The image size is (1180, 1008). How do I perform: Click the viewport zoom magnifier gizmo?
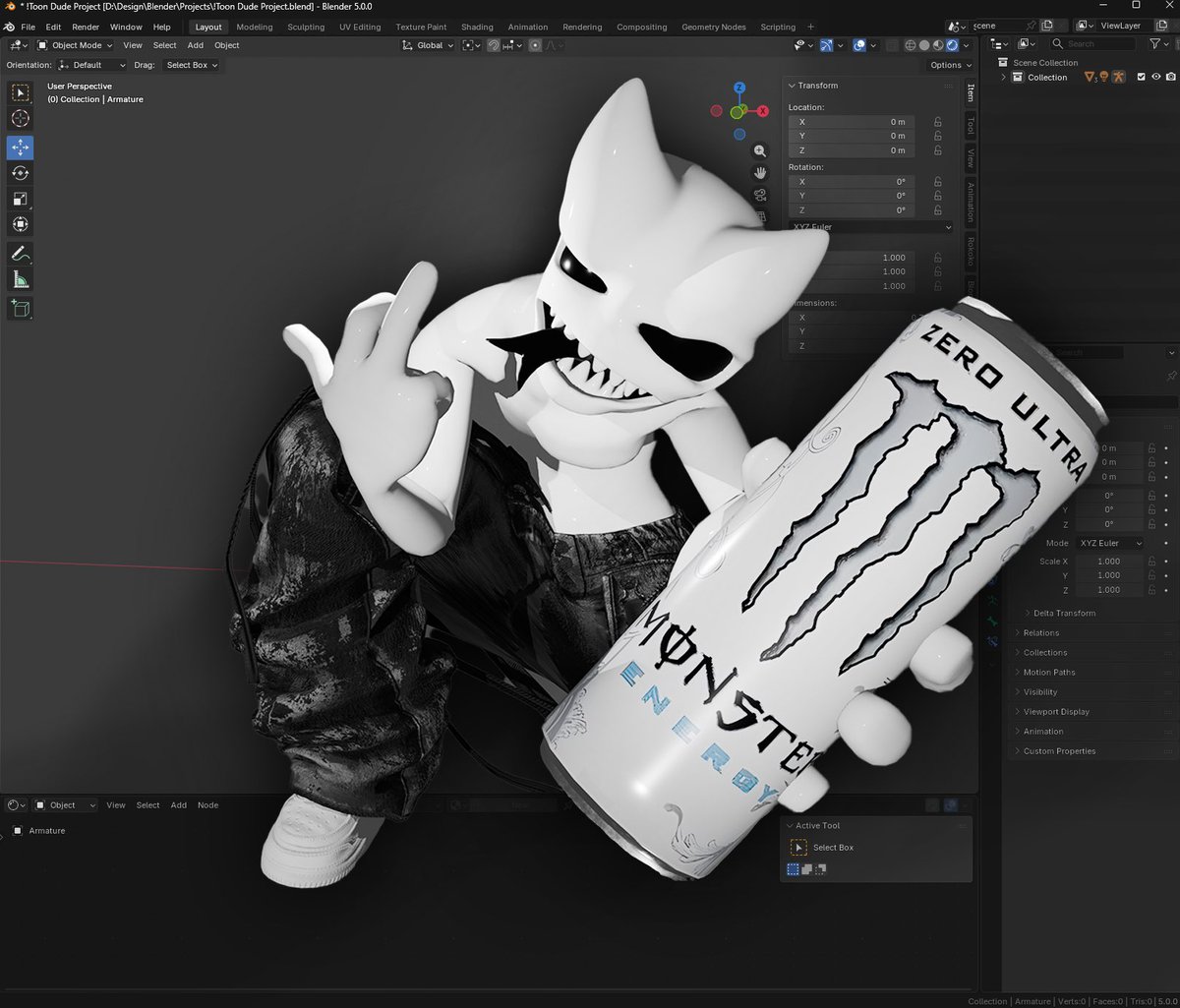coord(760,151)
